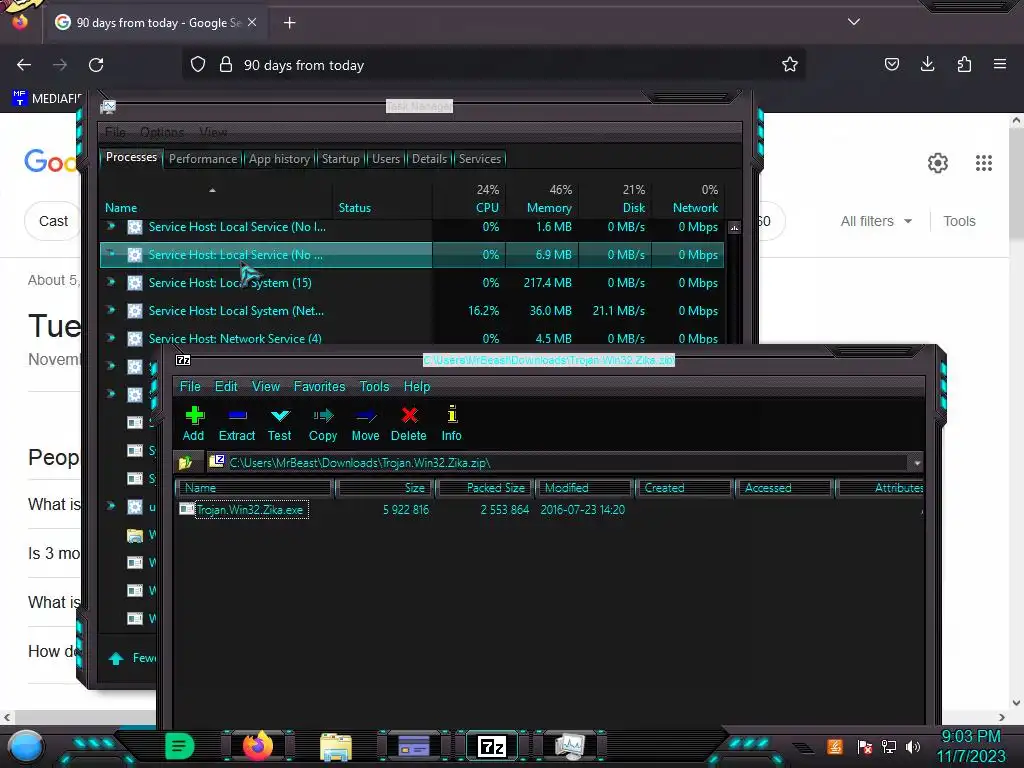Go up one folder level in 7-Zip
1024x768 pixels.
(x=185, y=462)
